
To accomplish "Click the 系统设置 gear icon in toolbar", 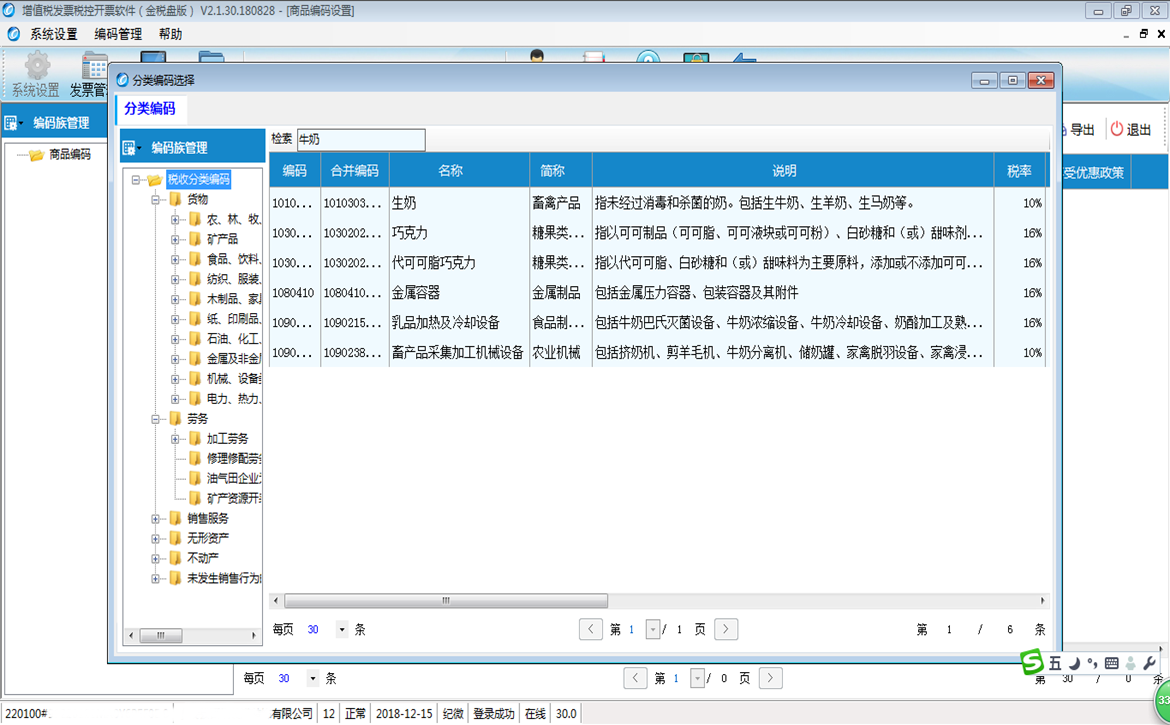I will [x=37, y=67].
